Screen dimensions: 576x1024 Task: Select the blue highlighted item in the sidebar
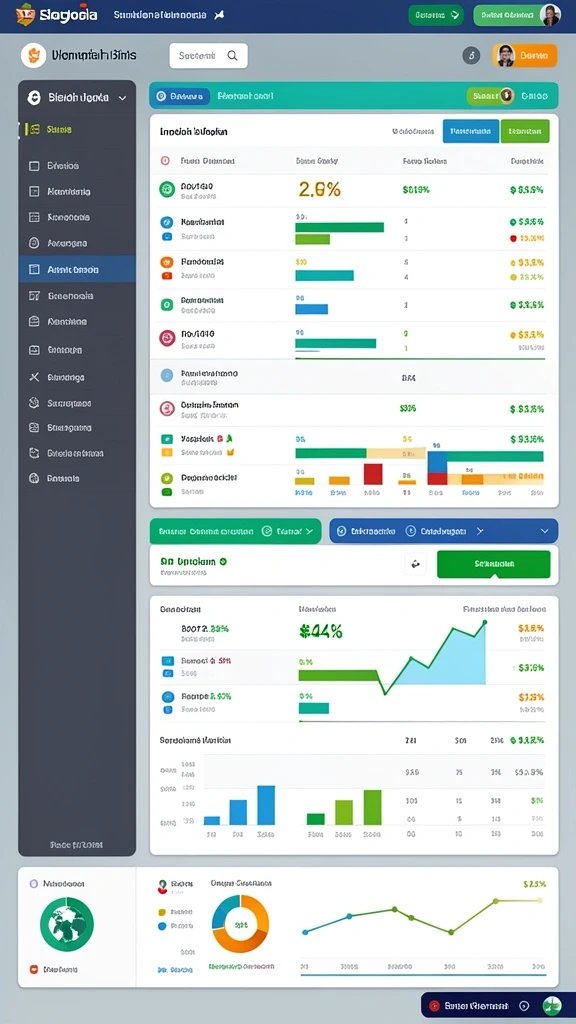coord(77,269)
